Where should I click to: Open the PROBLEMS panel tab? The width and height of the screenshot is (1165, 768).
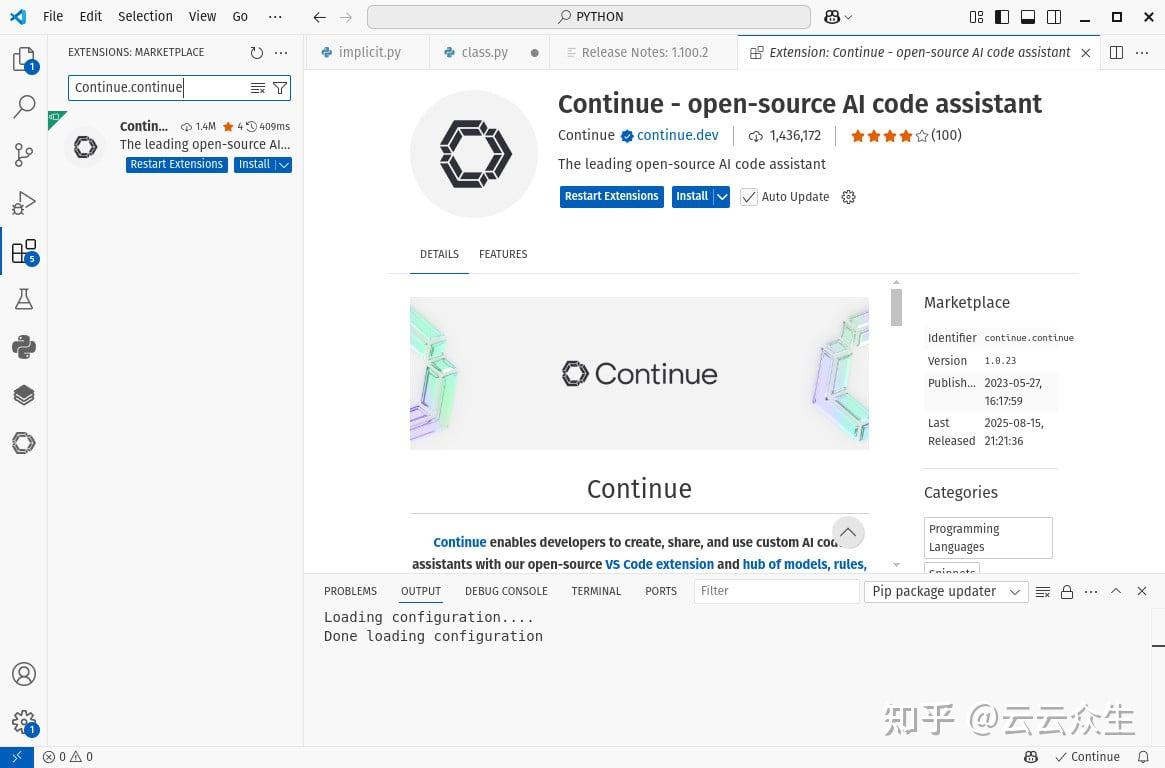coord(350,591)
